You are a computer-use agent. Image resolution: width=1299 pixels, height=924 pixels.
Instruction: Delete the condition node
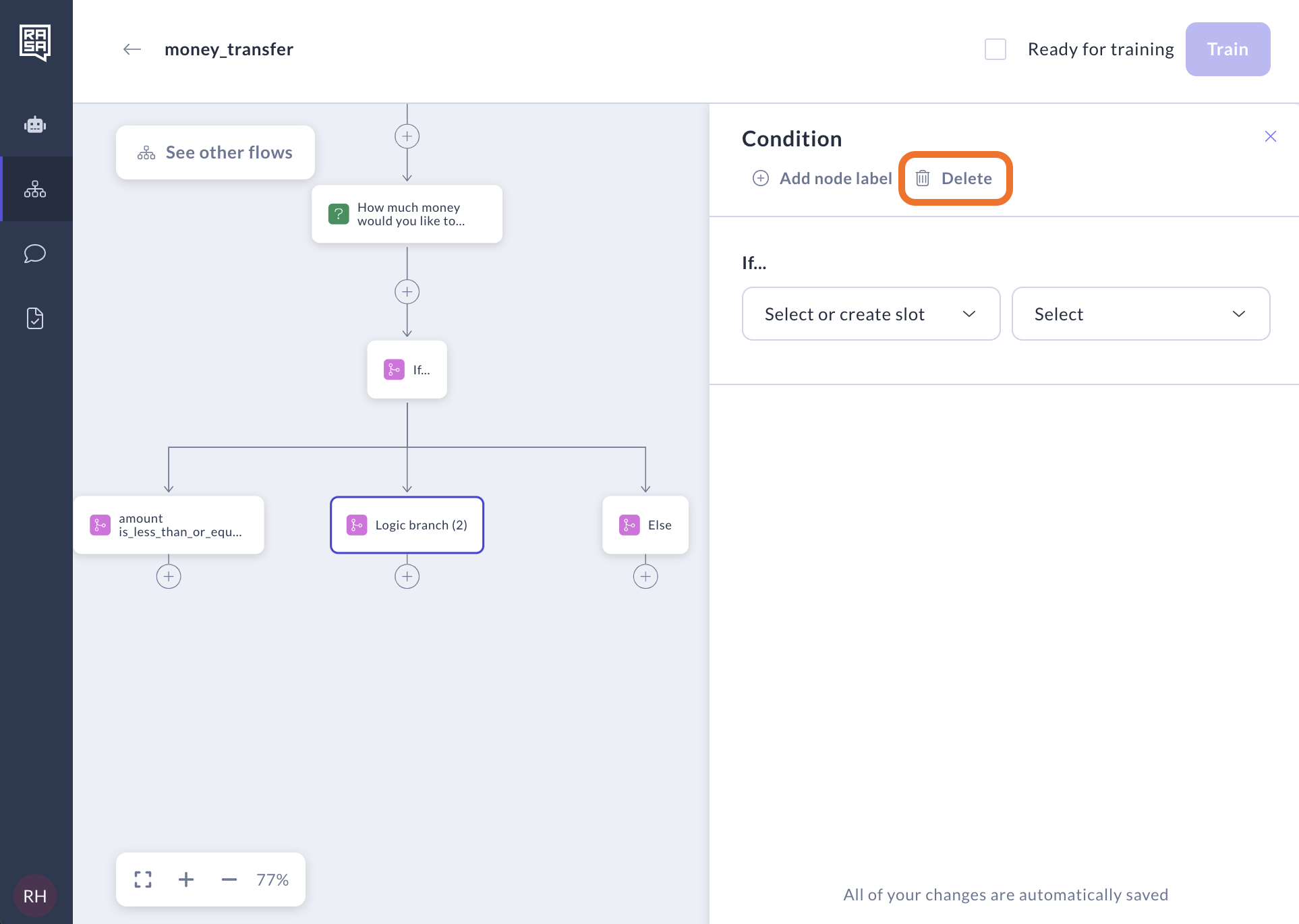[x=954, y=179]
